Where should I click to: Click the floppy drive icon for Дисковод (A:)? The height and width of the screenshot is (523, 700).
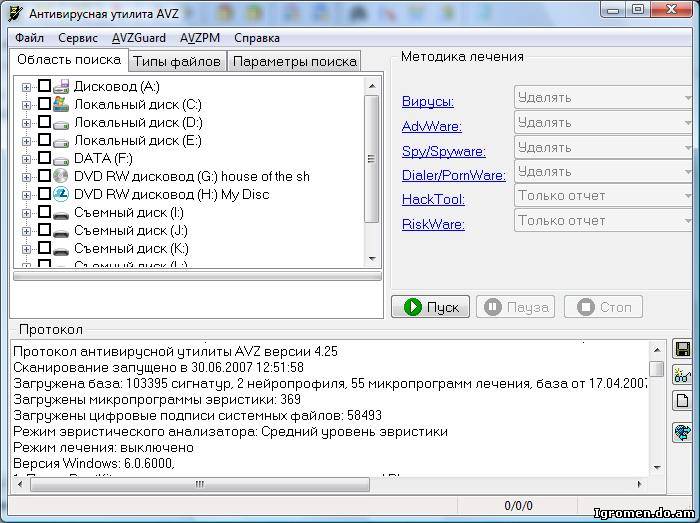61,87
